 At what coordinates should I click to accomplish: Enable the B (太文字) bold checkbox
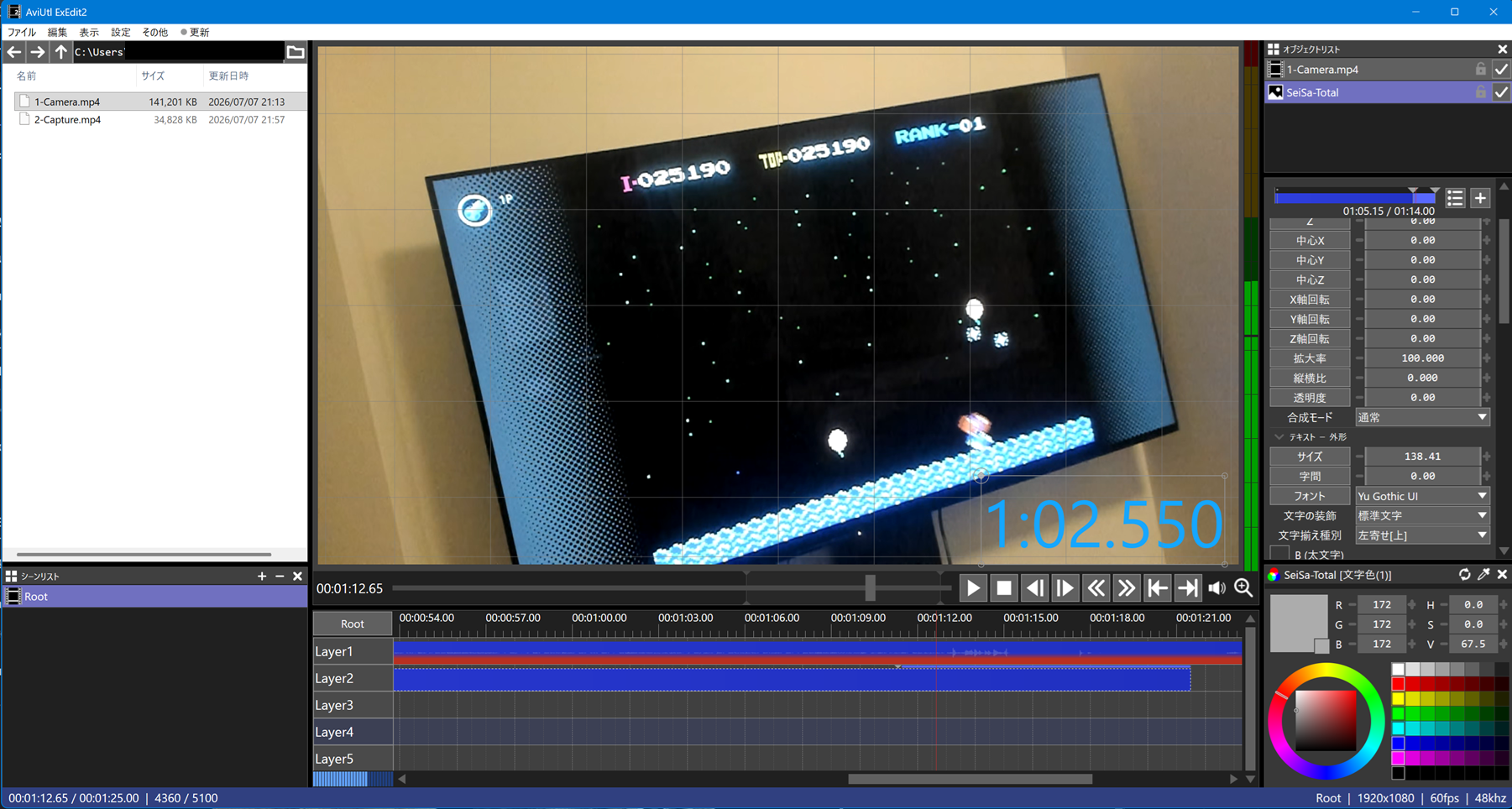click(x=1279, y=554)
